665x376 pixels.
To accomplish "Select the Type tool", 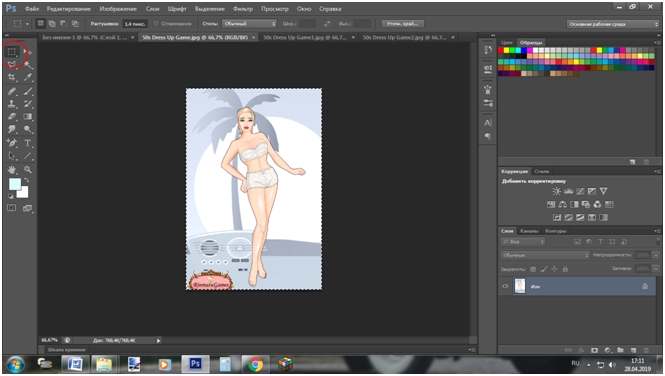I will click(x=28, y=143).
